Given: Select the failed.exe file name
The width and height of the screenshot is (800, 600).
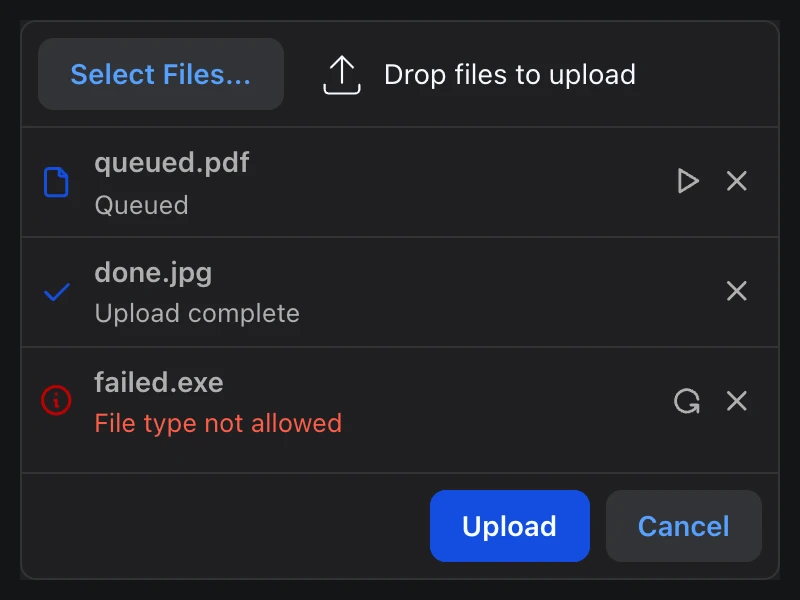Looking at the screenshot, I should click(159, 383).
